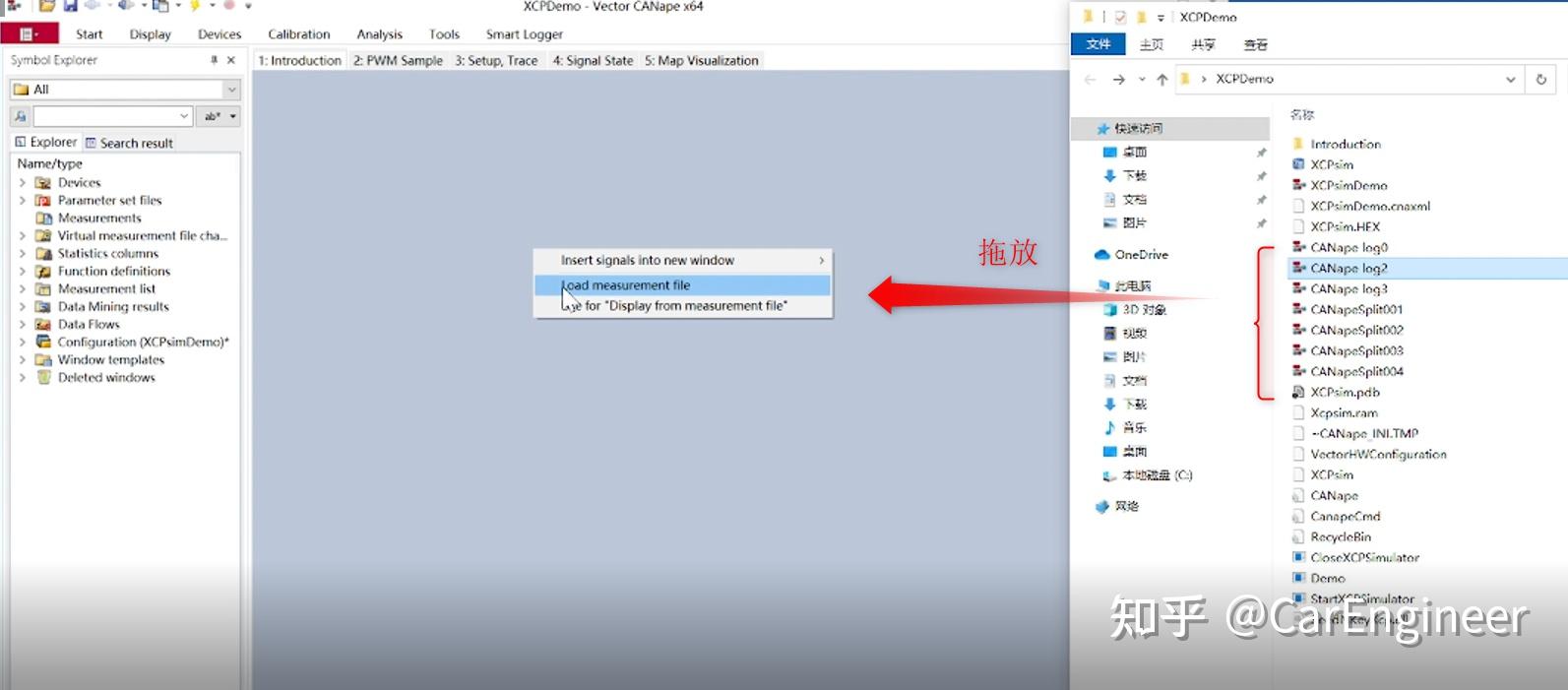The height and width of the screenshot is (690, 1568).
Task: Click the Deleted windows trash icon
Action: (43, 377)
